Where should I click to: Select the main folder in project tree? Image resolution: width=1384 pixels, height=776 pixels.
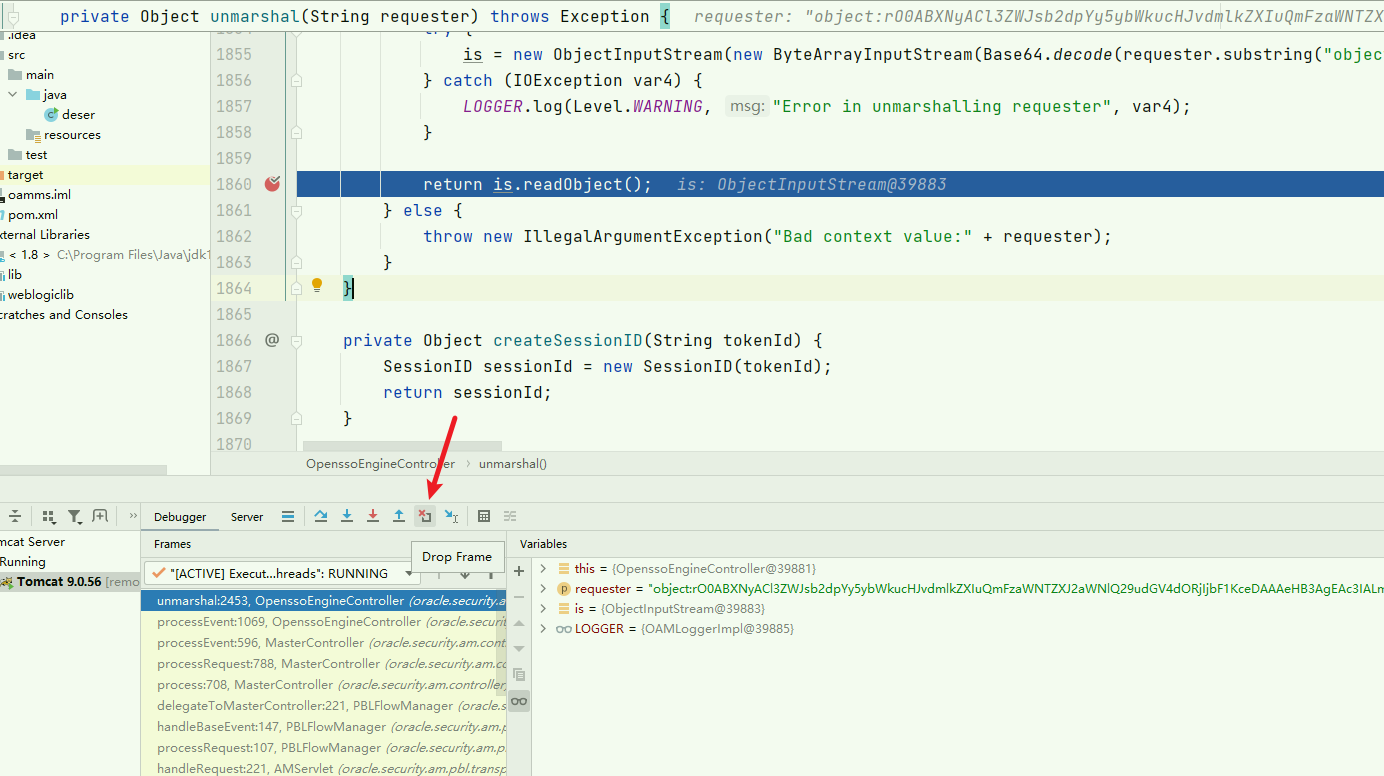coord(40,75)
